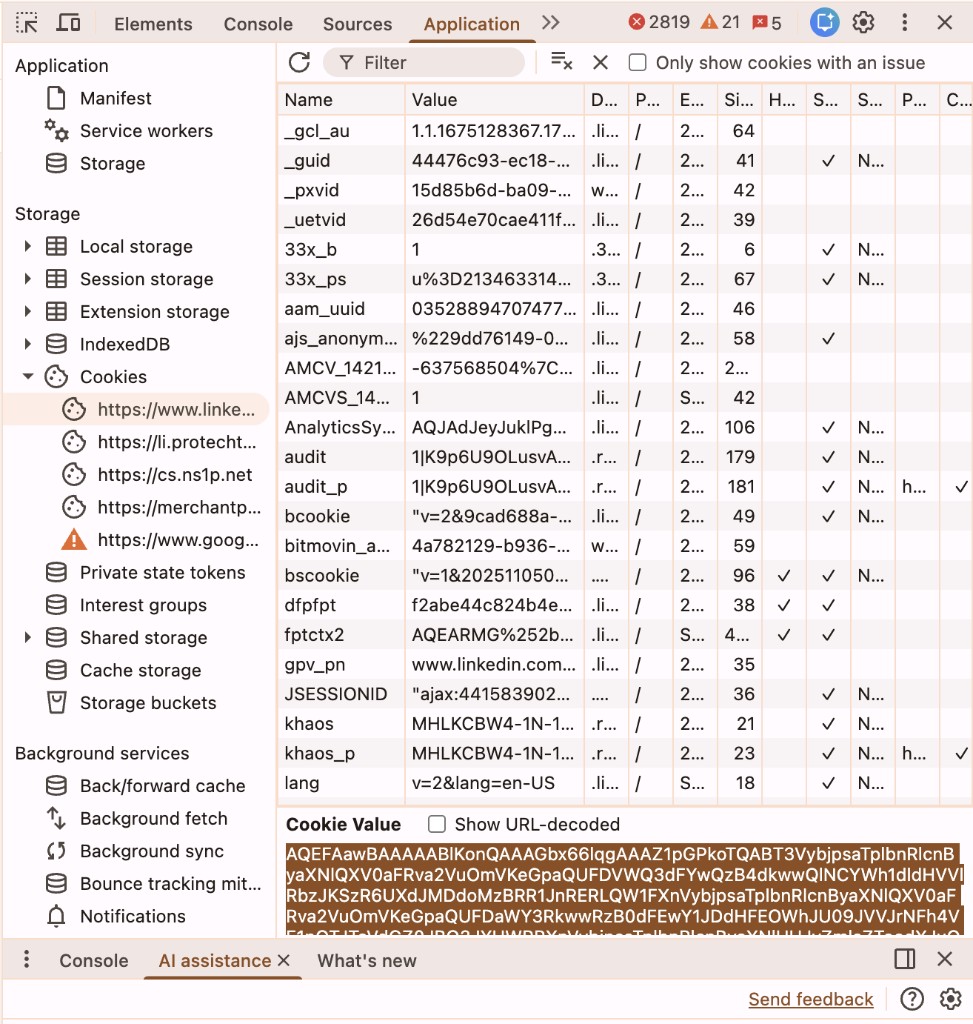This screenshot has height=1024, width=973.
Task: Enable Only show cookies with an issue
Action: (637, 62)
